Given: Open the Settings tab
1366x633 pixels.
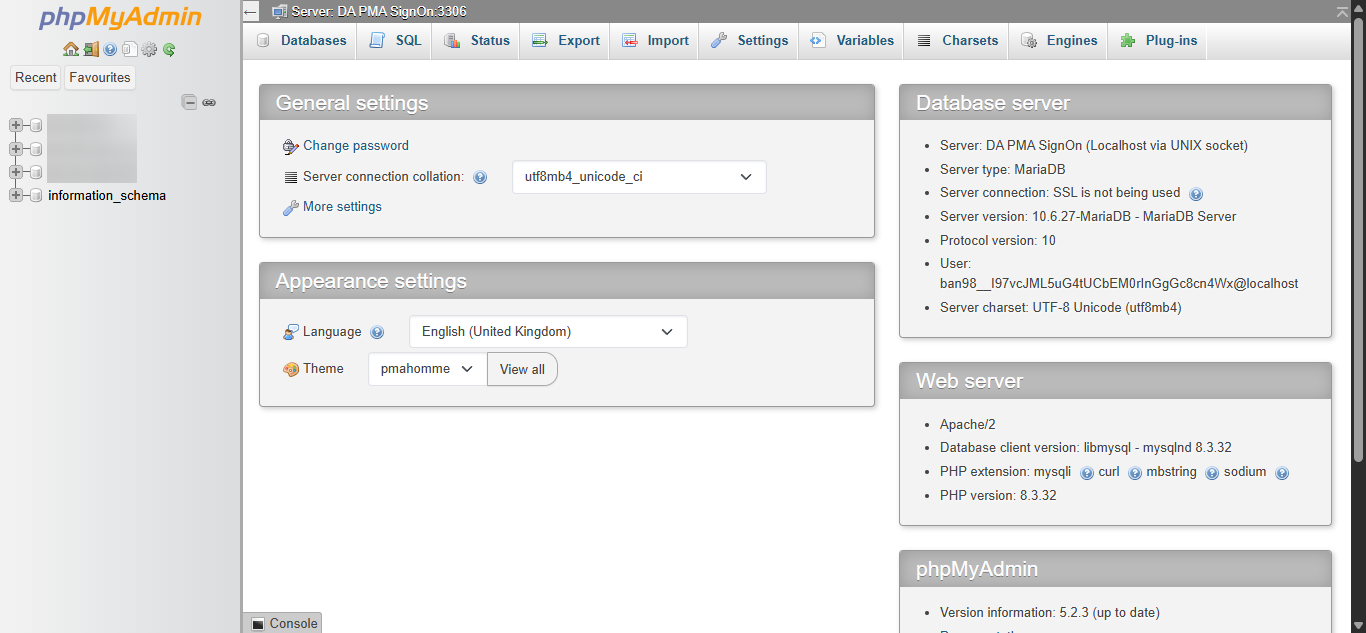Looking at the screenshot, I should [x=749, y=41].
